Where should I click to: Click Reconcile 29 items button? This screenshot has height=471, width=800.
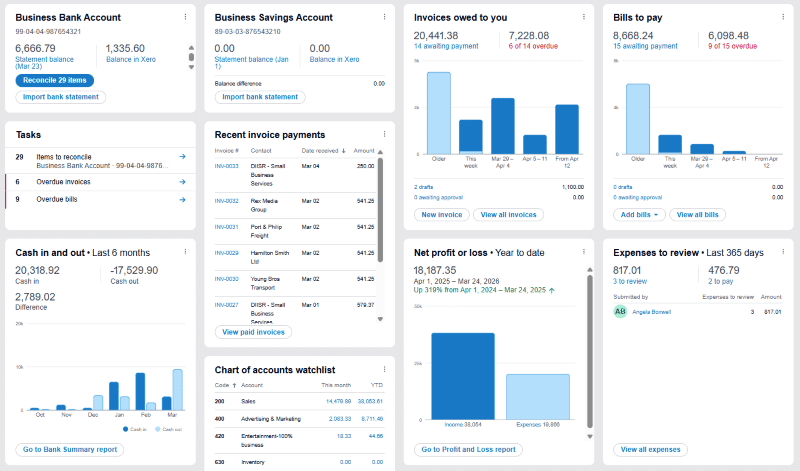tap(55, 80)
